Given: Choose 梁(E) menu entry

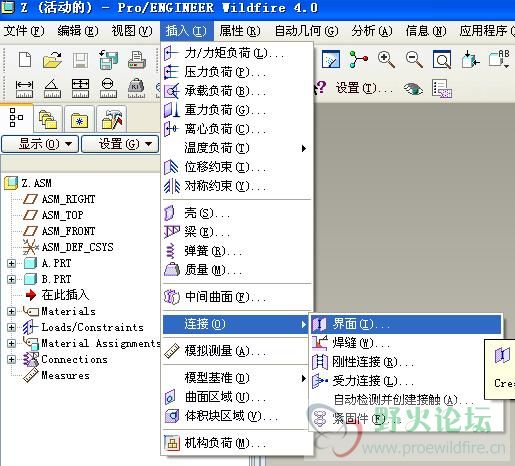Looking at the screenshot, I should coord(237,232).
